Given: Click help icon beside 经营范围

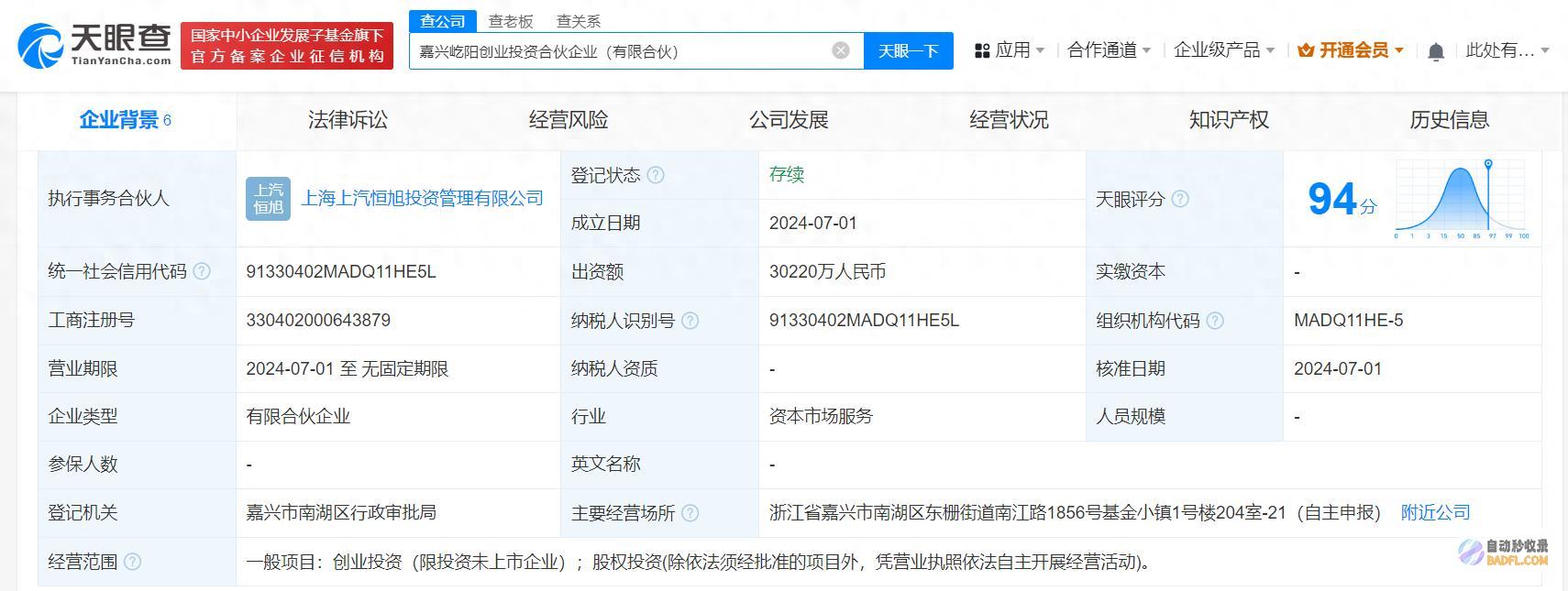Looking at the screenshot, I should (x=132, y=562).
